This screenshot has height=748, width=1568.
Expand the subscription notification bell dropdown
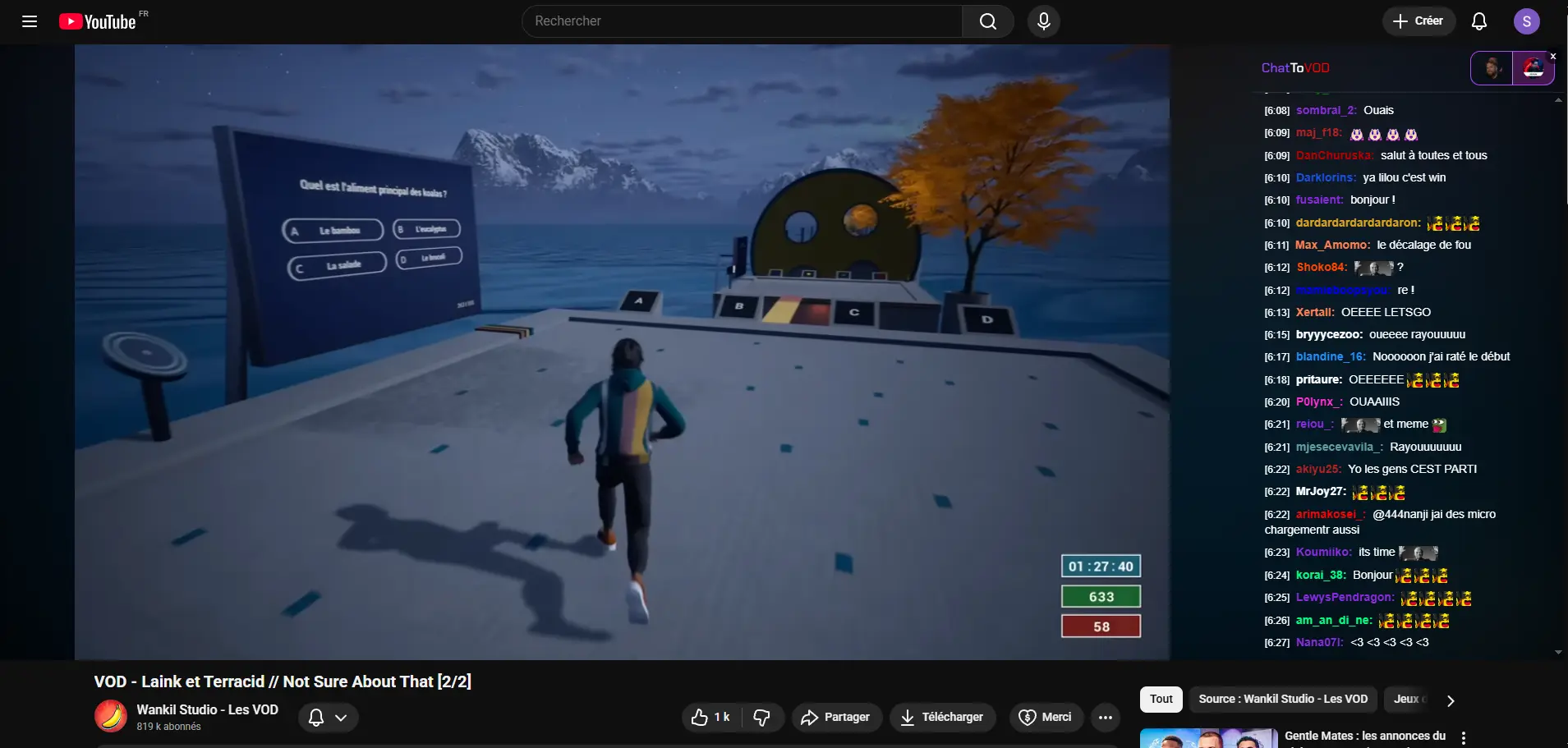click(x=328, y=717)
